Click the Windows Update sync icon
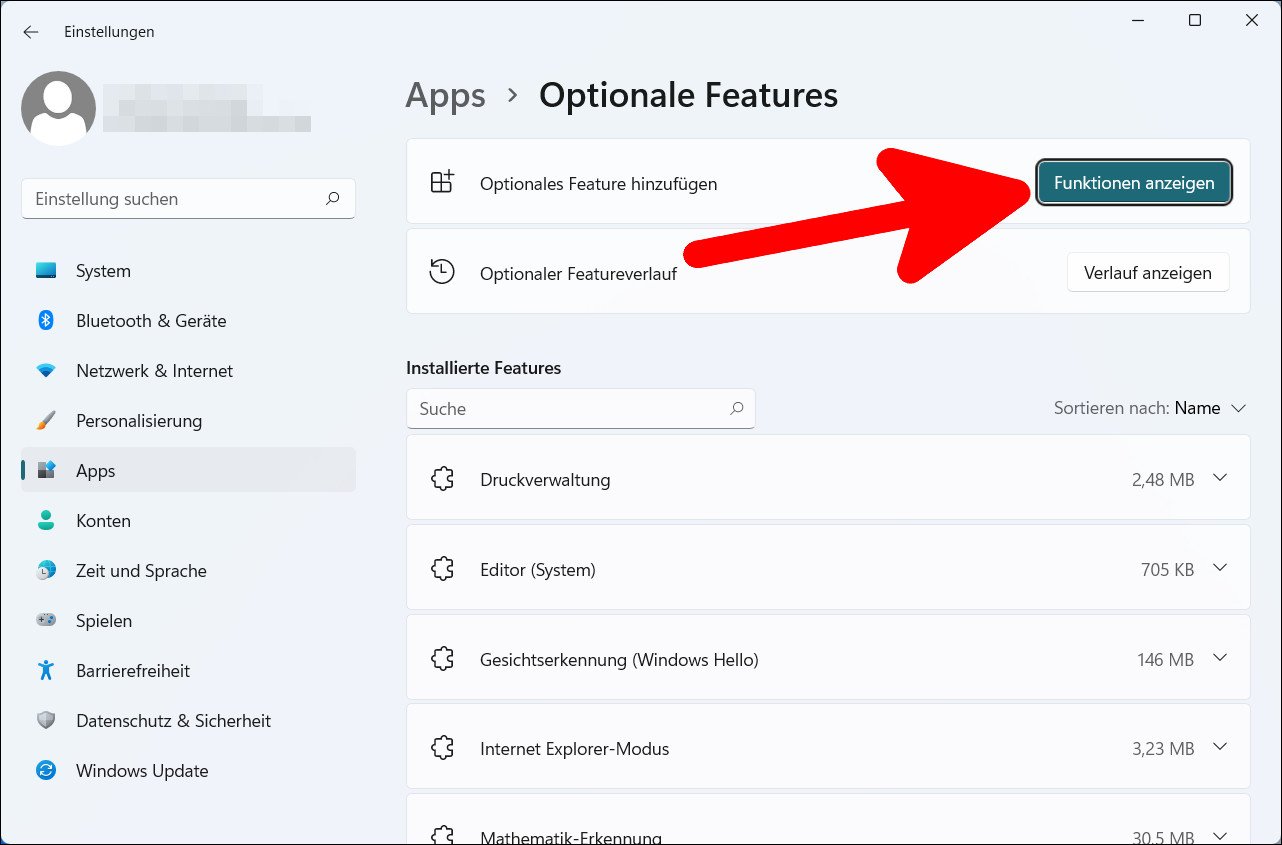Image resolution: width=1282 pixels, height=845 pixels. 46,771
